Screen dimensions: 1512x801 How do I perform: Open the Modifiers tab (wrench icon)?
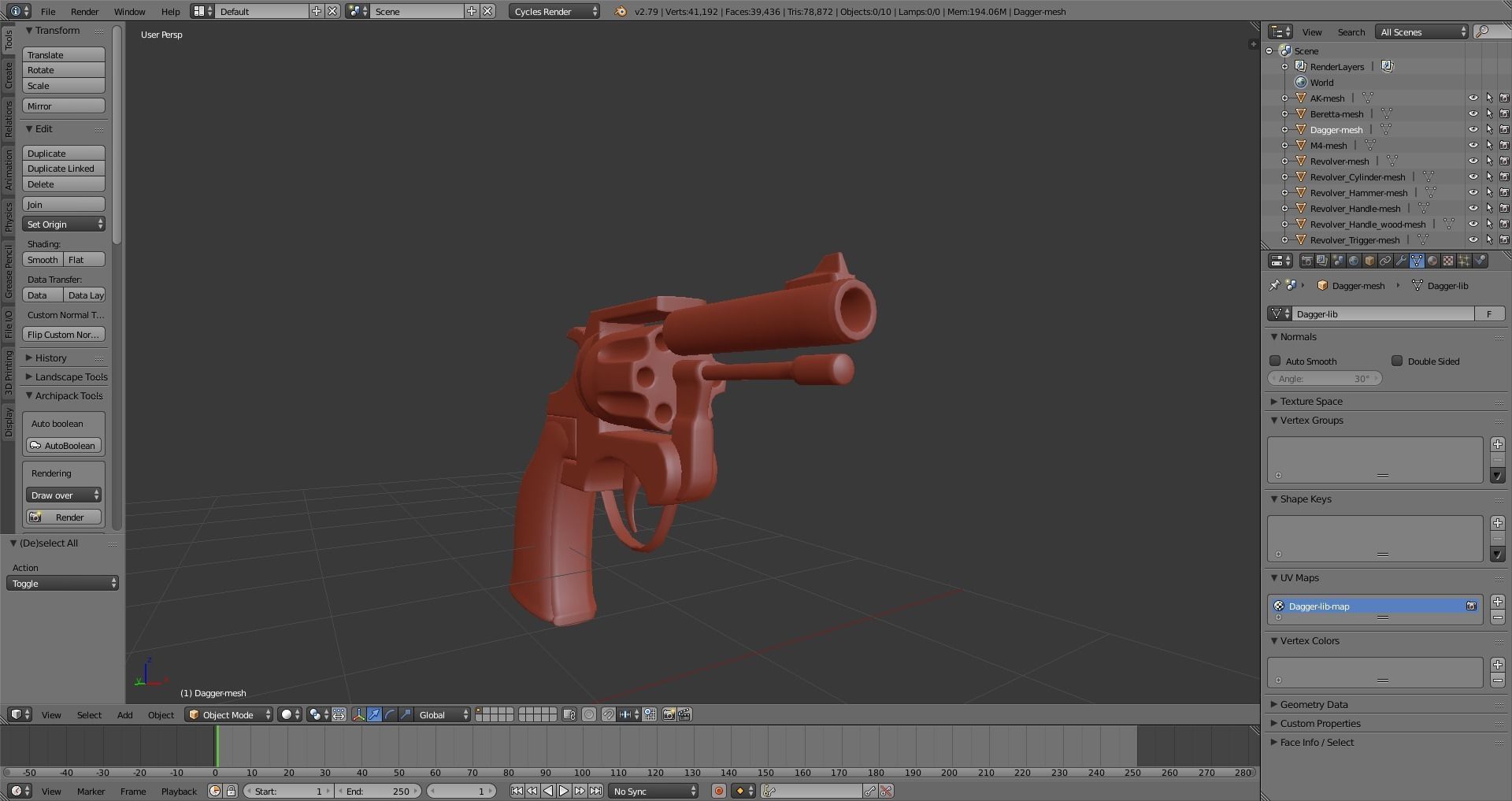point(1401,261)
